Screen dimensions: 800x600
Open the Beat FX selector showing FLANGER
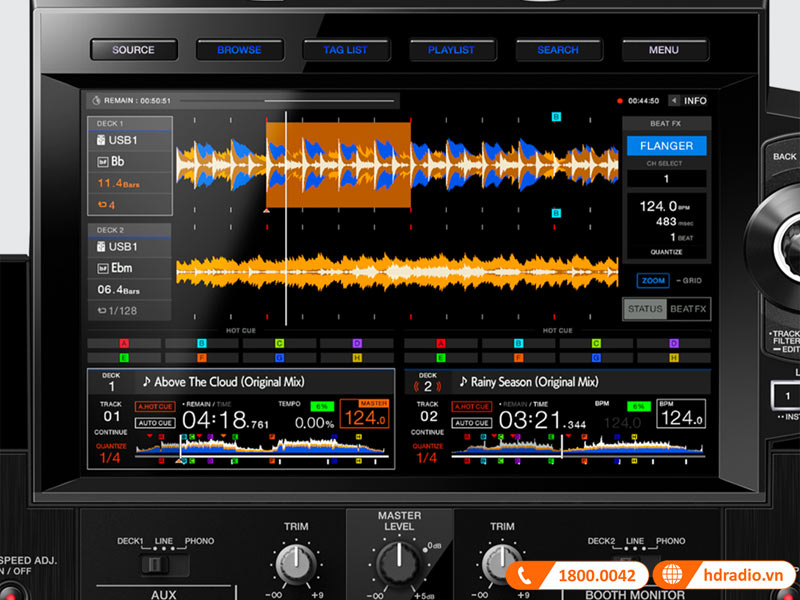[666, 146]
